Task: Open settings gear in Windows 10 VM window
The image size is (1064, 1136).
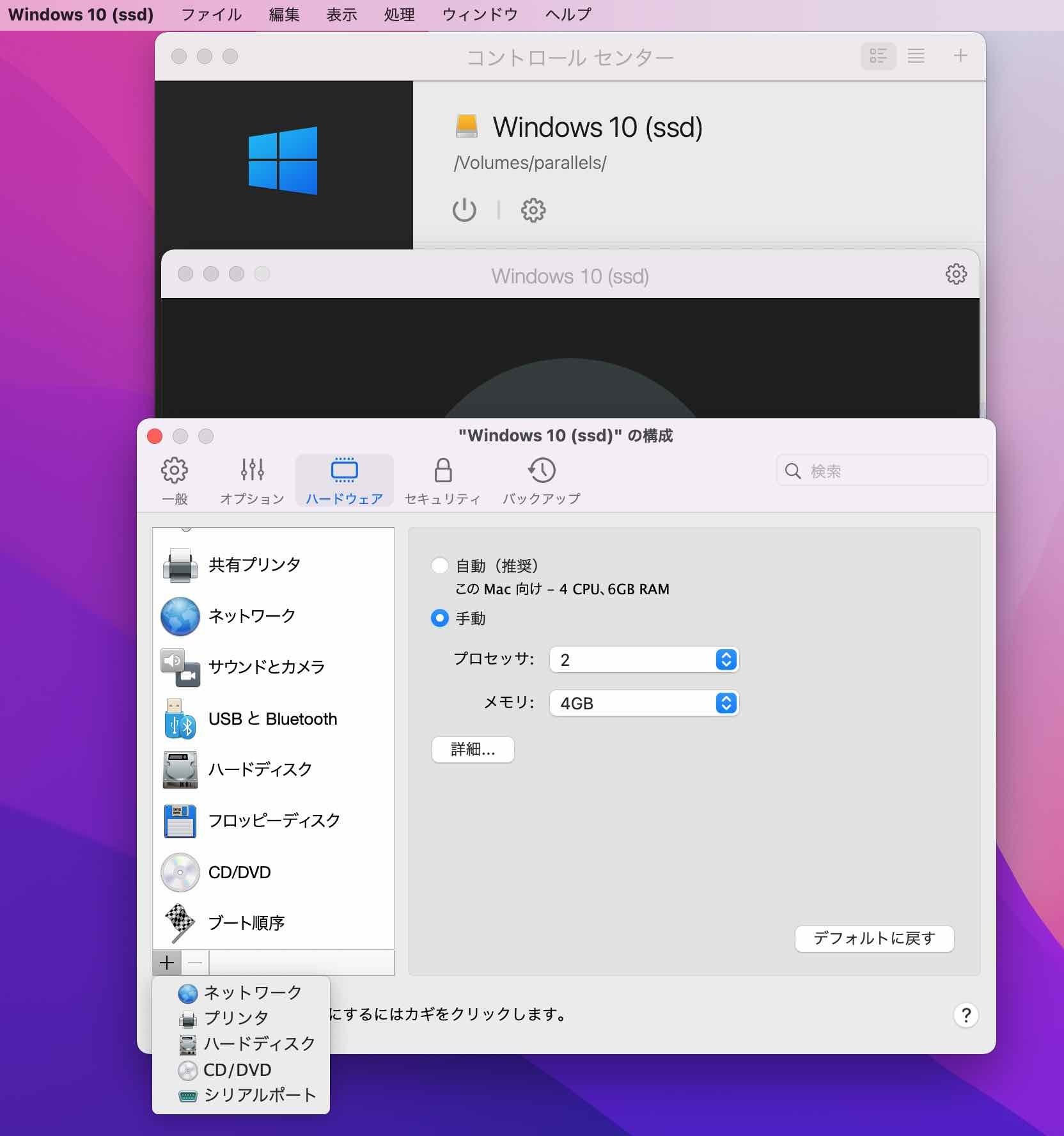Action: click(x=956, y=274)
